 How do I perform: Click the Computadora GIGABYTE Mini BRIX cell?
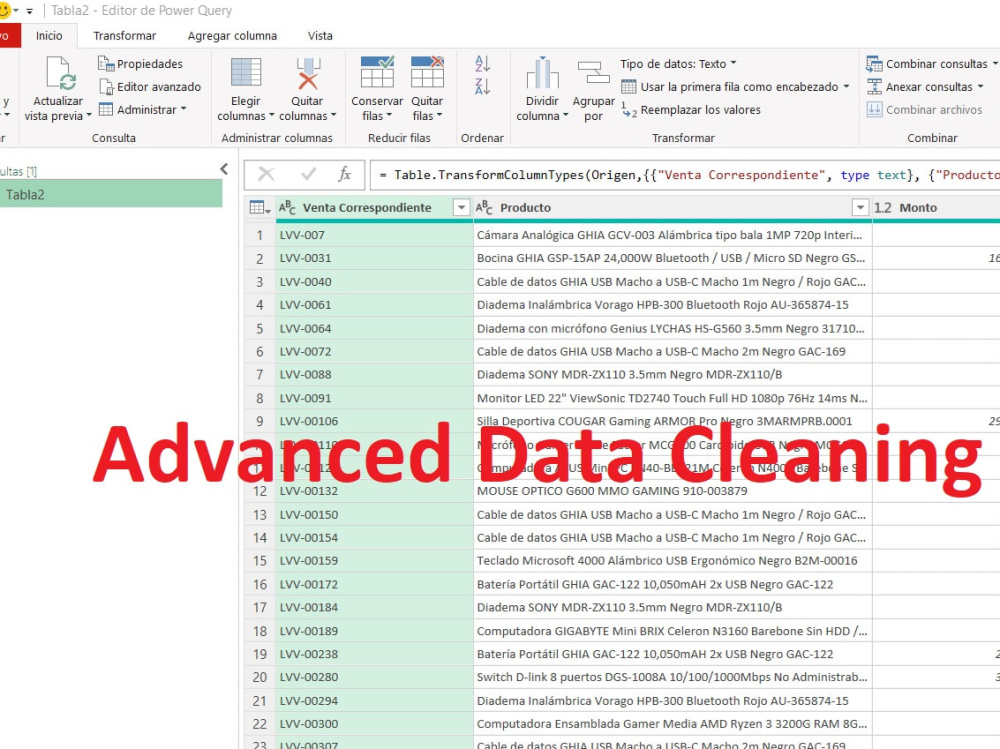[672, 630]
